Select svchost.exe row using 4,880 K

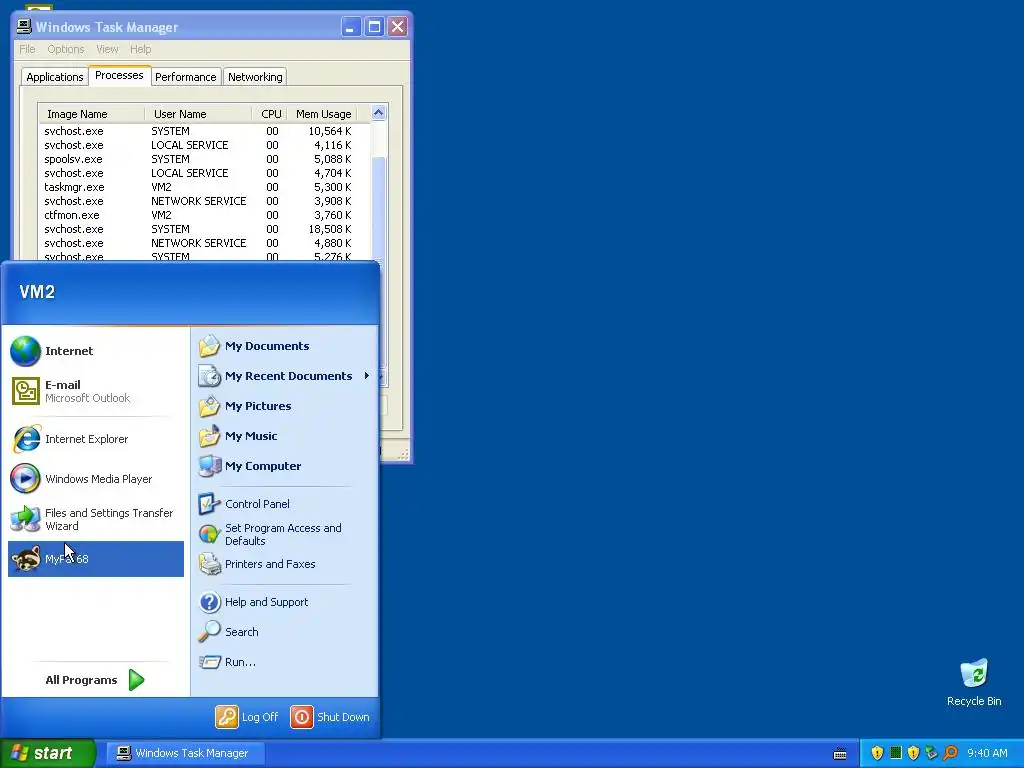tap(204, 243)
